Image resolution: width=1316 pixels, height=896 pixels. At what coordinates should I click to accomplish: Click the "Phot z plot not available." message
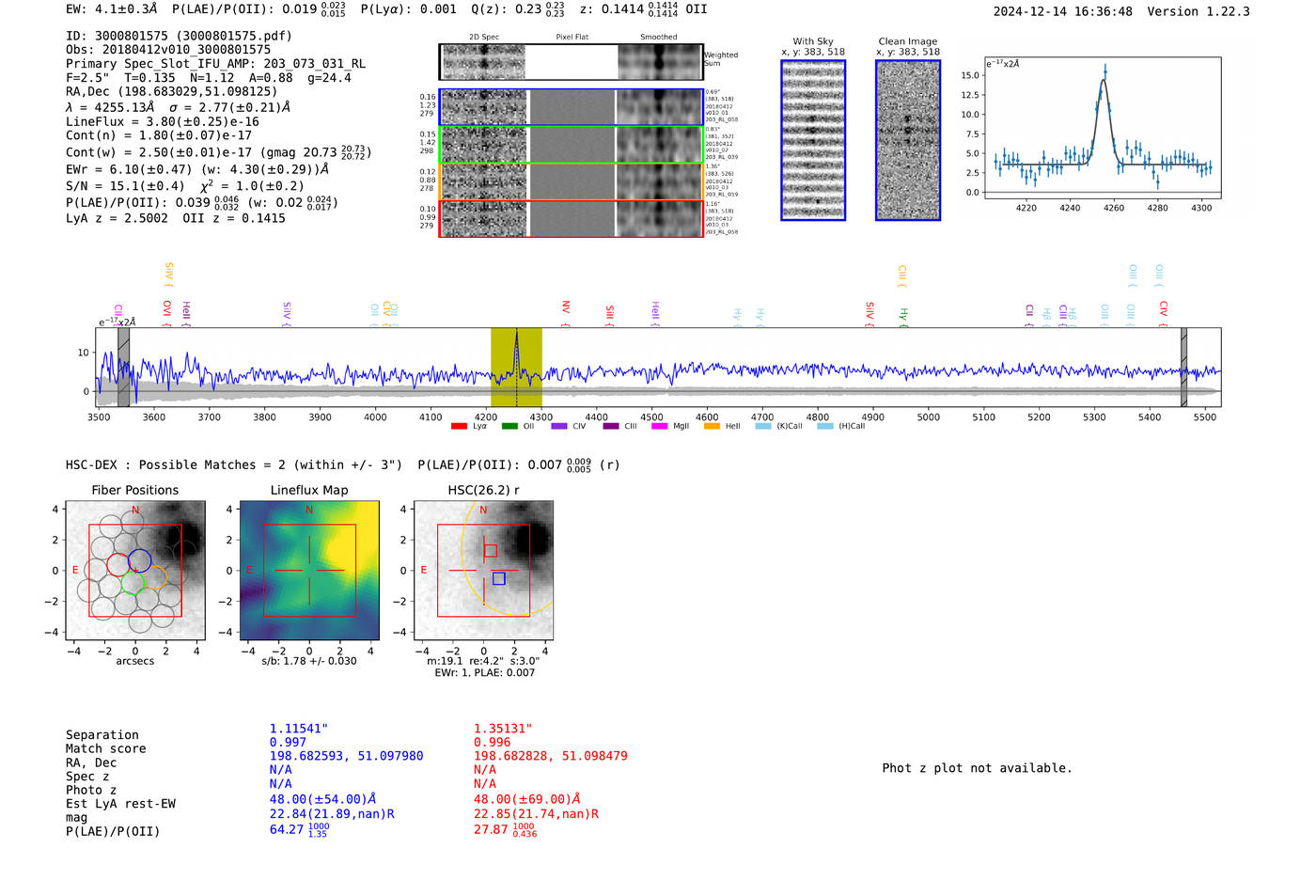click(x=977, y=768)
